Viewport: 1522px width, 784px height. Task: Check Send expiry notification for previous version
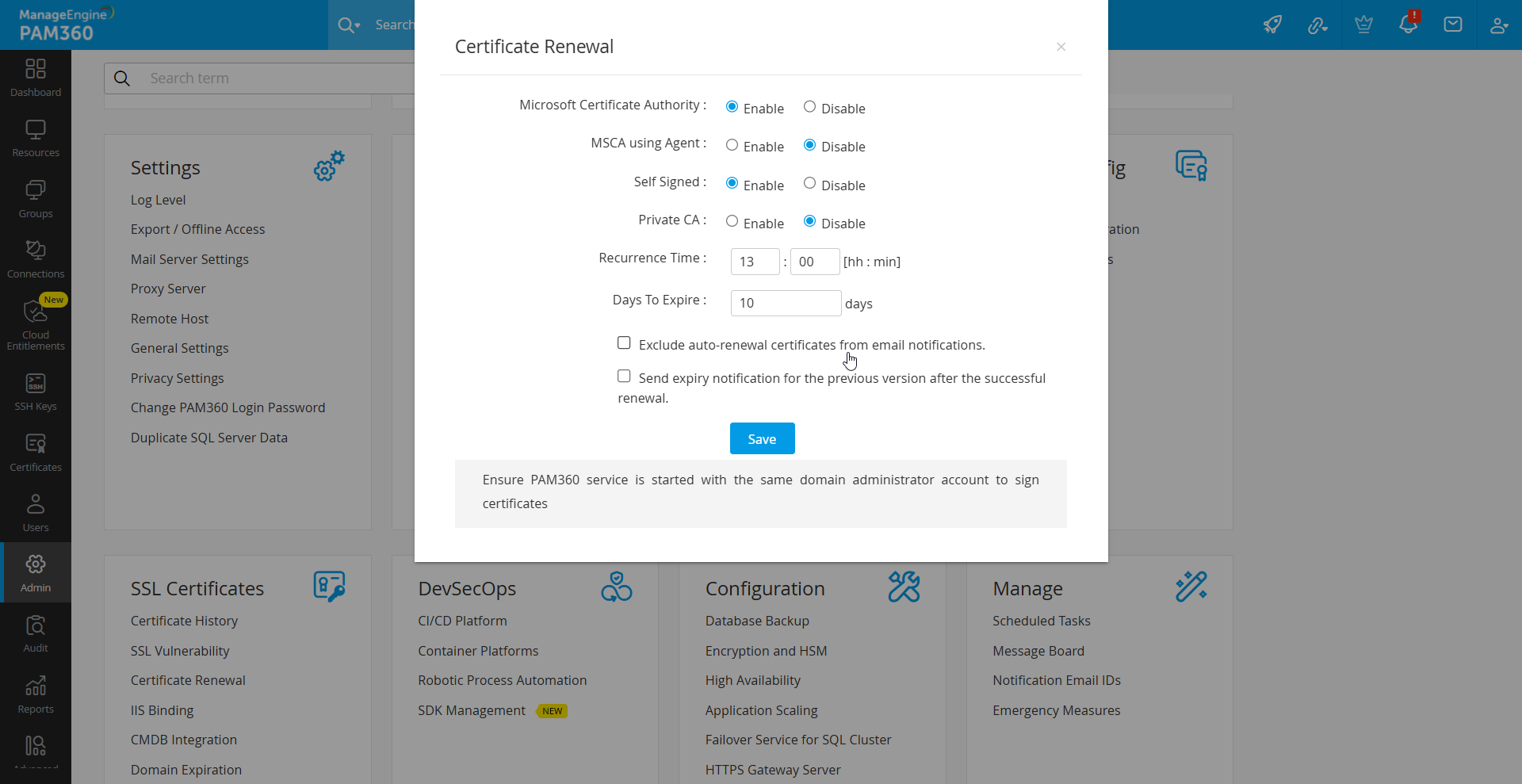[625, 377]
